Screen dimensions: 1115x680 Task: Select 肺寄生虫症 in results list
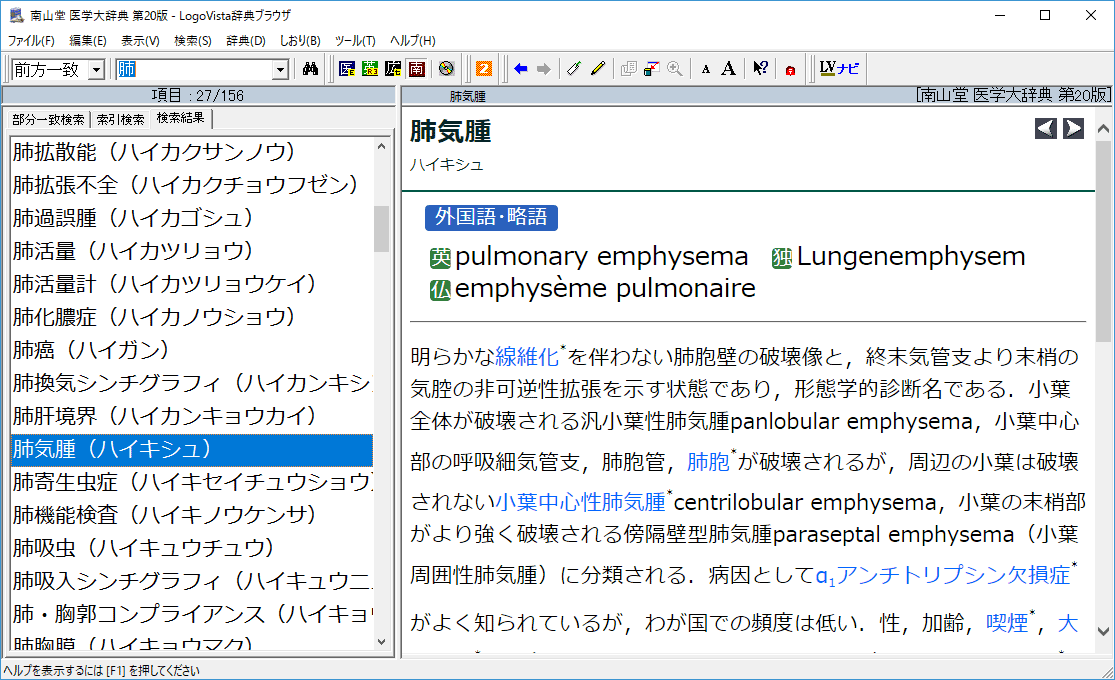[x=192, y=482]
